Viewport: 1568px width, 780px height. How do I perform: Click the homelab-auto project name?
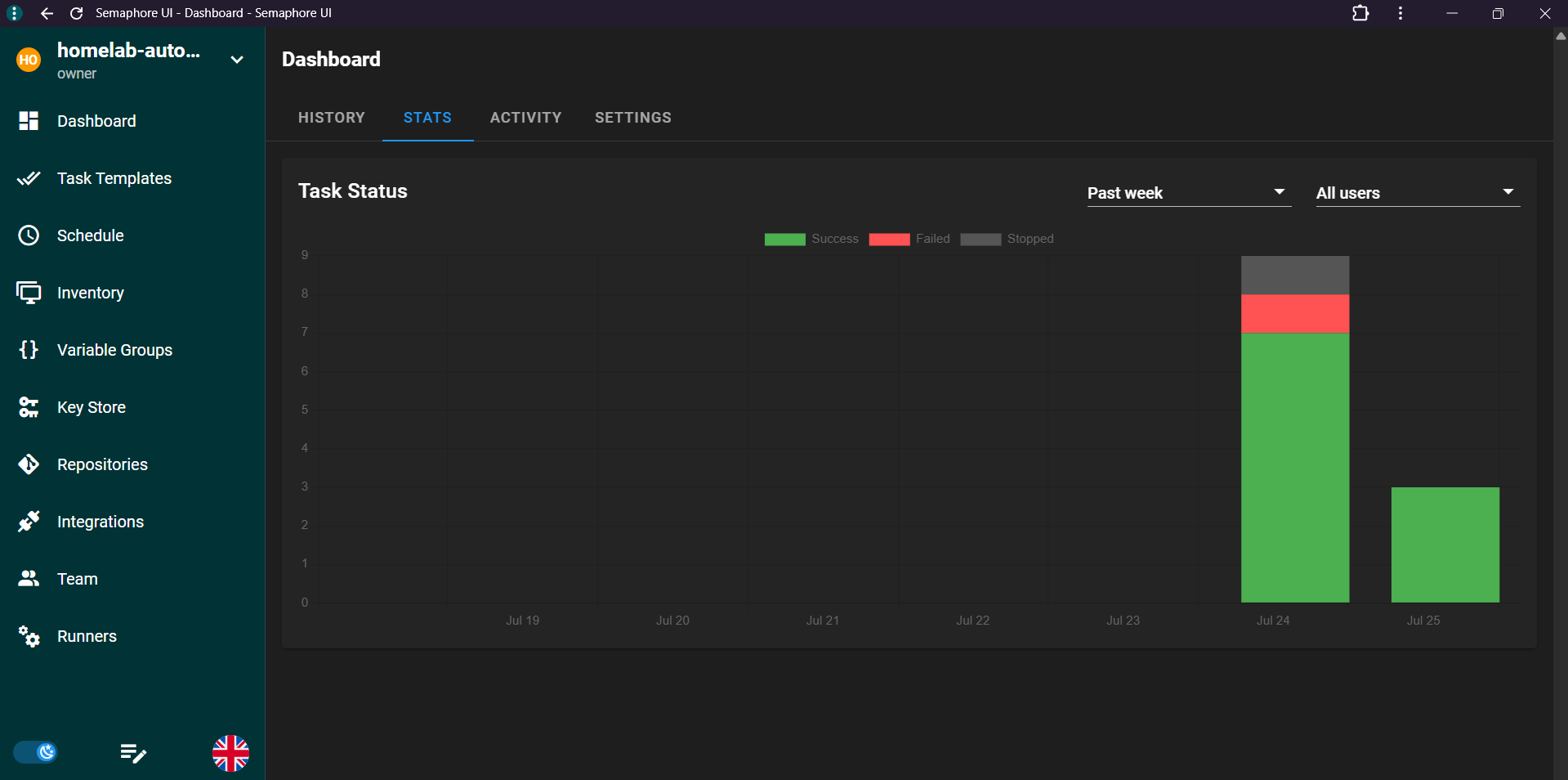point(128,51)
